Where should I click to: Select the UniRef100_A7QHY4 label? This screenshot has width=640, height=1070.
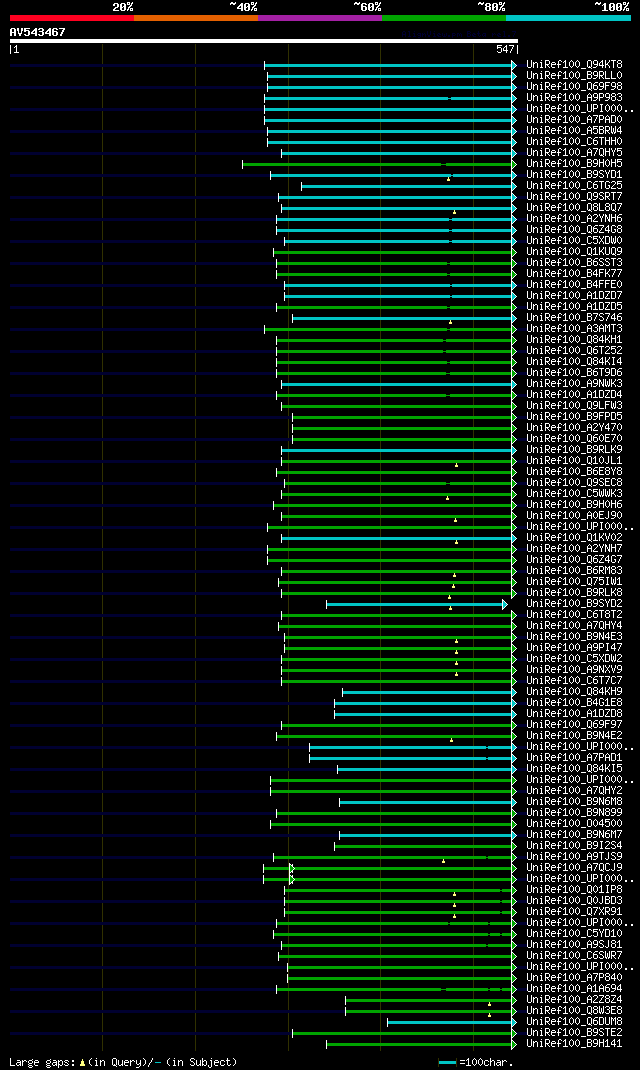tap(574, 626)
